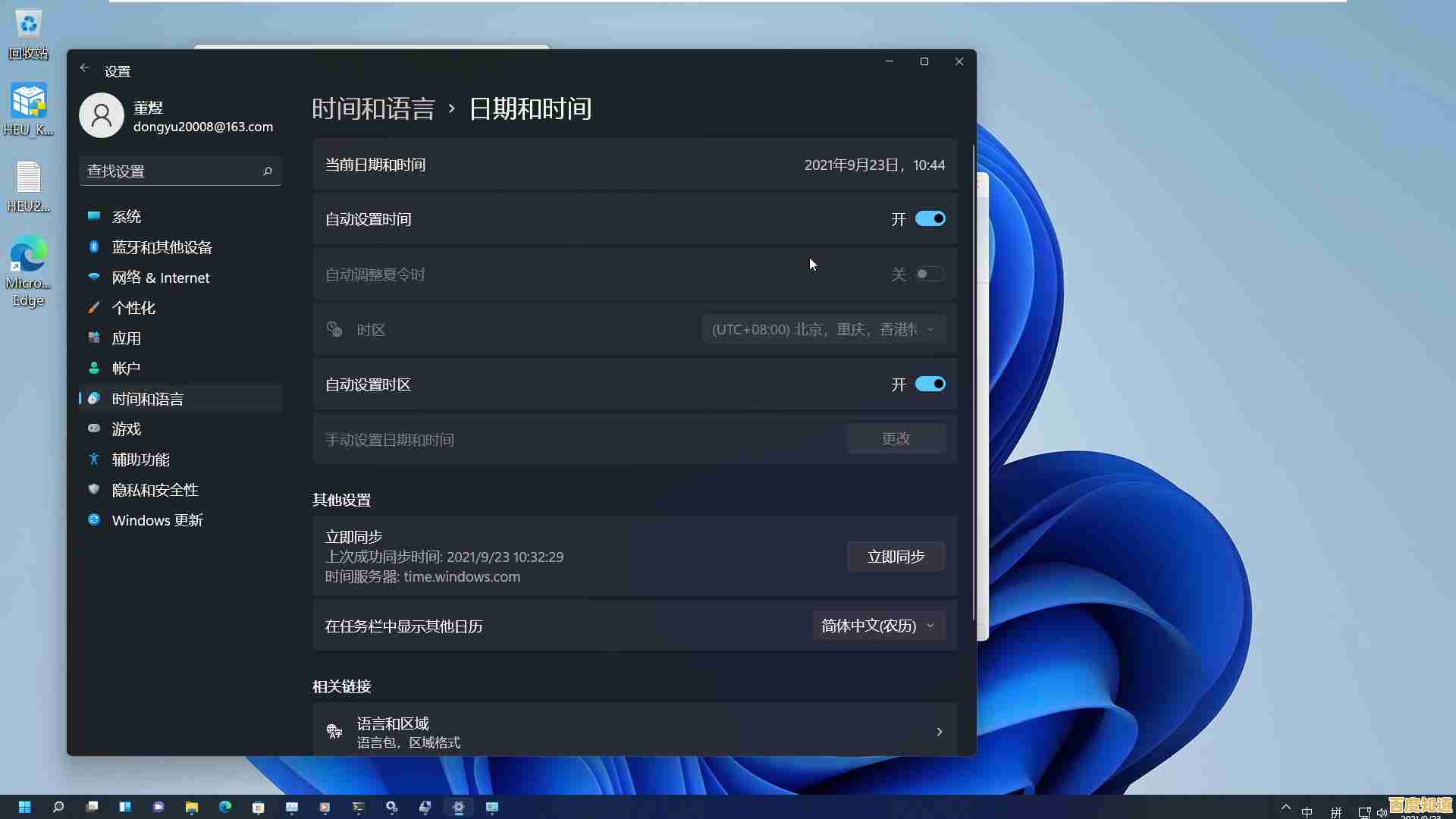Open 系统 settings from the sidebar
Image resolution: width=1456 pixels, height=819 pixels.
pos(127,216)
